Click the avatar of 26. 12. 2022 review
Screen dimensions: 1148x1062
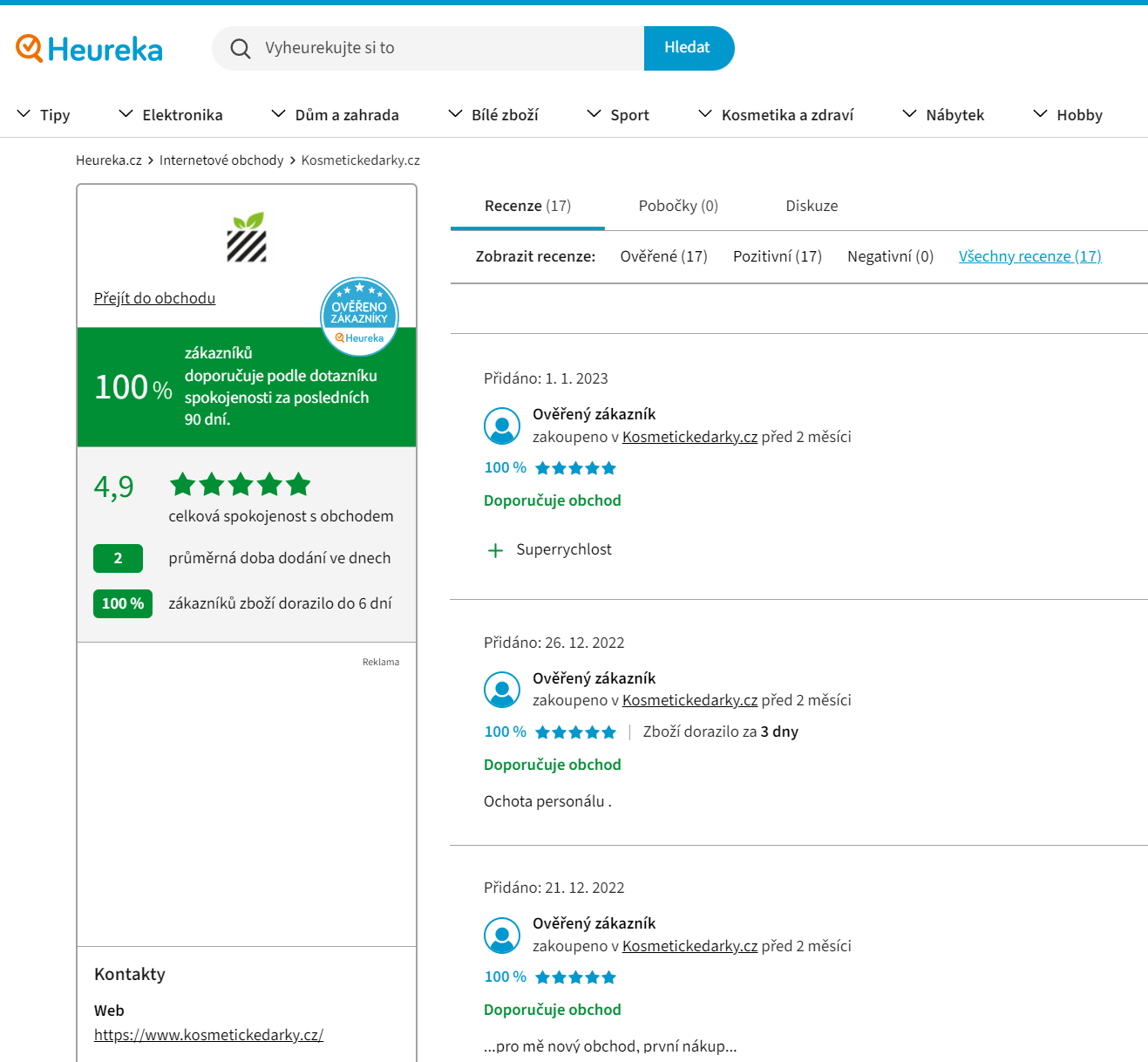(502, 690)
